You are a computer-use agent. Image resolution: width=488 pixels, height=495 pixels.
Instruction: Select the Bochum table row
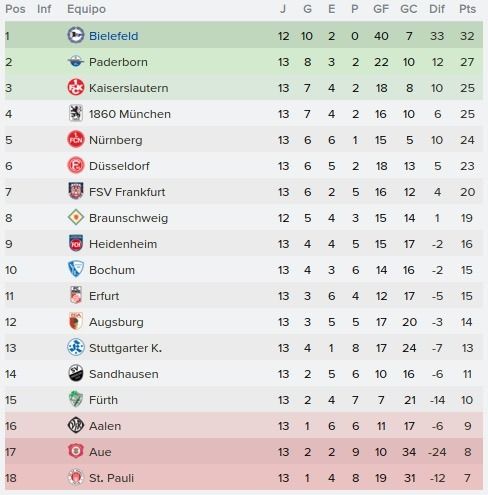tap(244, 270)
